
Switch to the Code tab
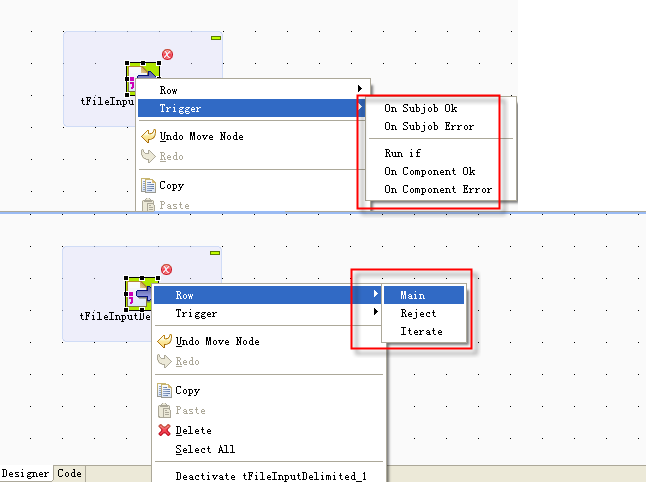(x=69, y=474)
